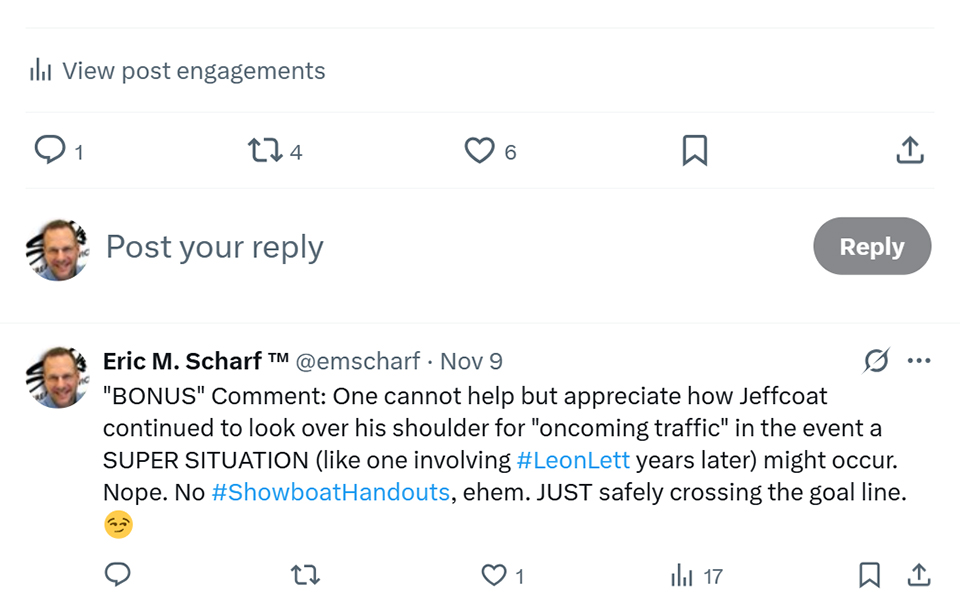The image size is (960, 614).
Task: Like the BONUS Comment reply with 1 like
Action: pyautogui.click(x=495, y=575)
